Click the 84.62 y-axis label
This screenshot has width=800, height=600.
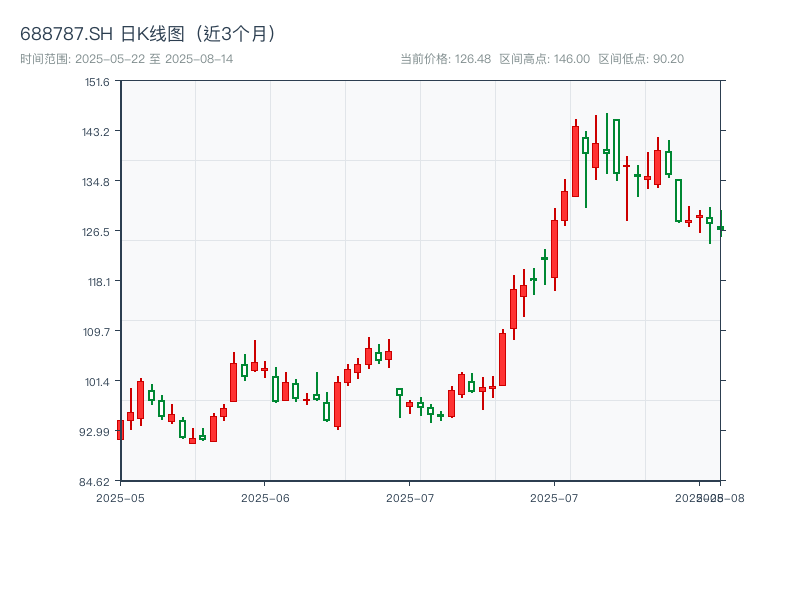tap(97, 482)
